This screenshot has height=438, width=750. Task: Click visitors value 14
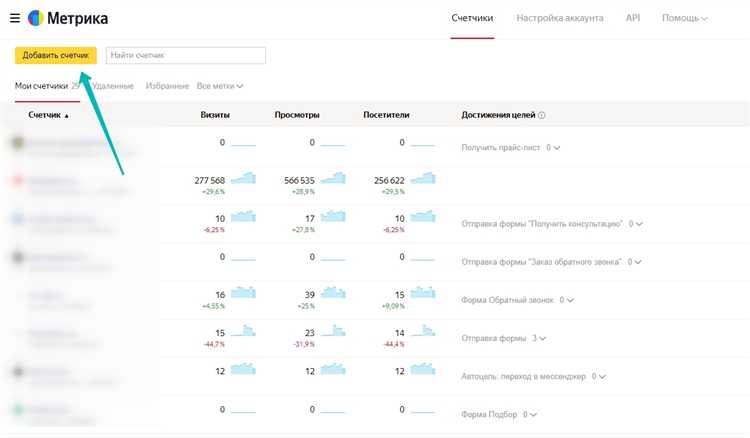pyautogui.click(x=400, y=333)
